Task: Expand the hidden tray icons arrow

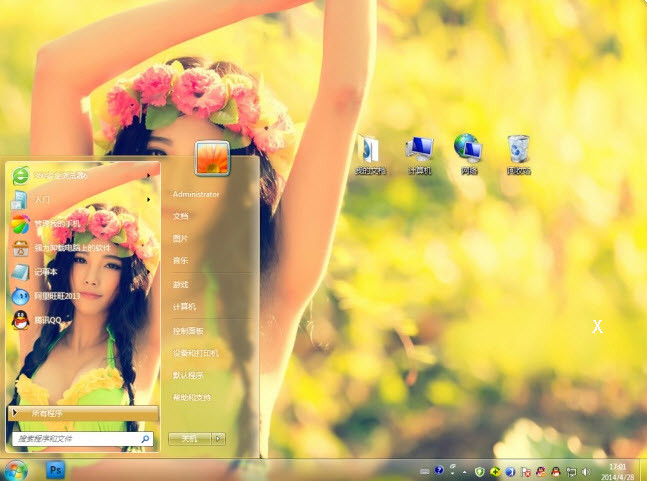Action: pyautogui.click(x=464, y=471)
